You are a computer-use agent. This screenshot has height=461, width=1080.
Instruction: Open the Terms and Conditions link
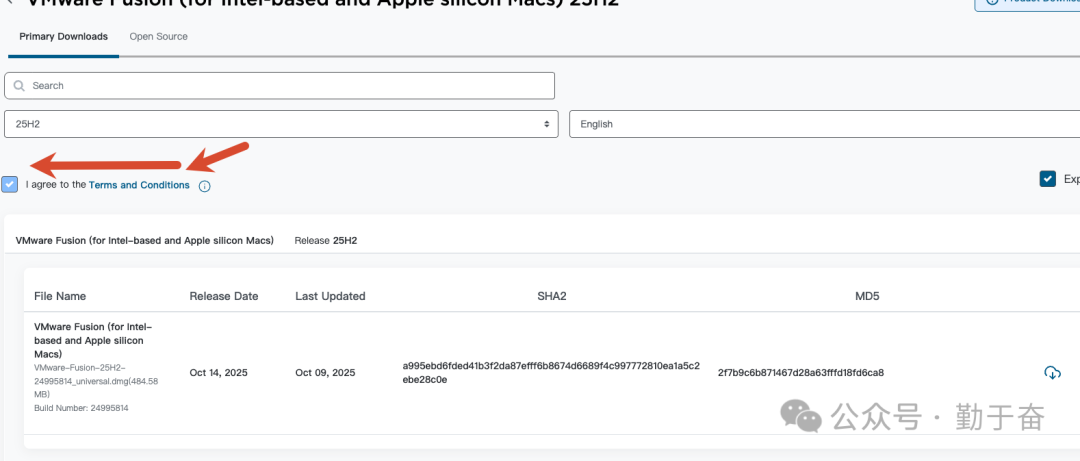pyautogui.click(x=139, y=185)
